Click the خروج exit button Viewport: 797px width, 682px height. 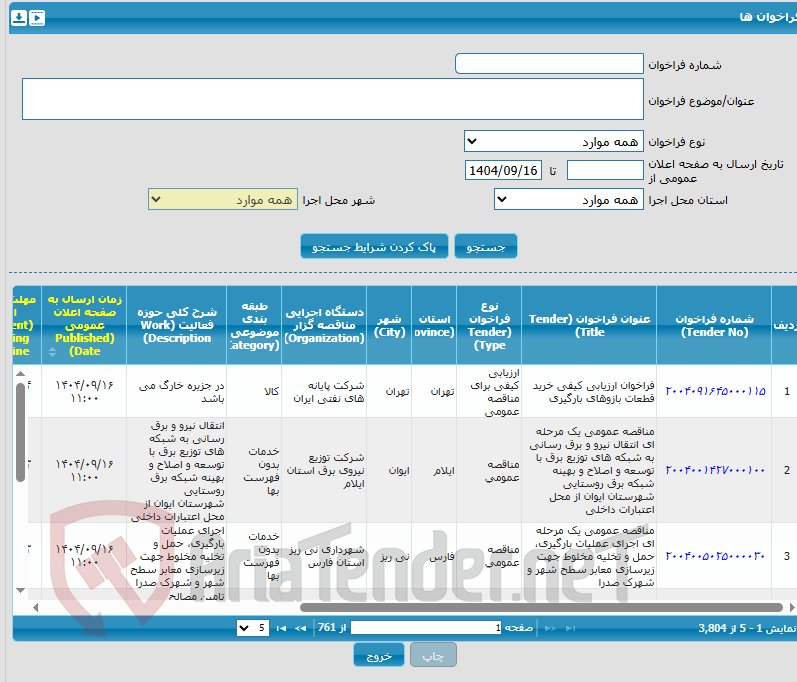pos(379,655)
